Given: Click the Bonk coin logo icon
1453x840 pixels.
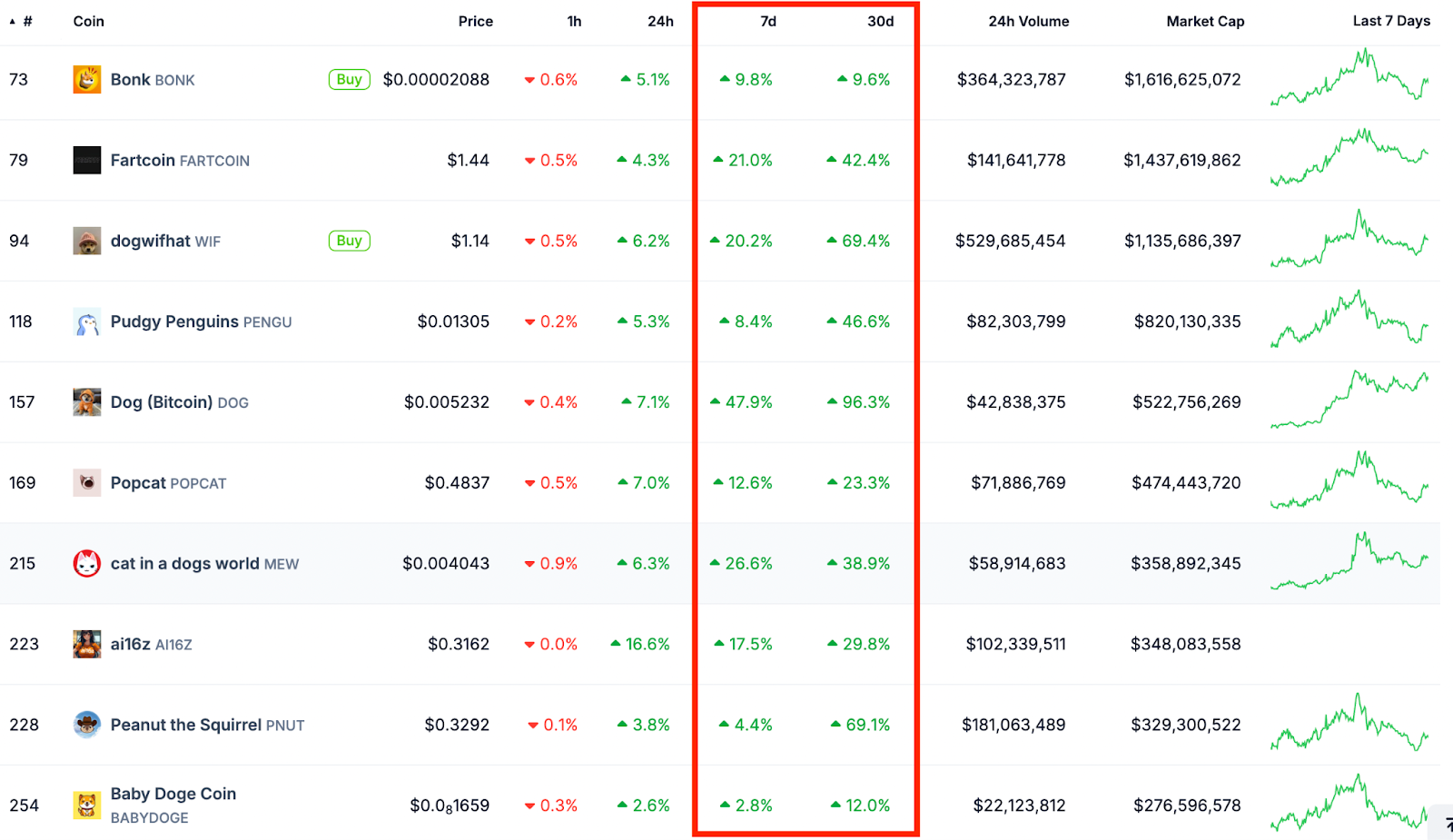Looking at the screenshot, I should [86, 80].
